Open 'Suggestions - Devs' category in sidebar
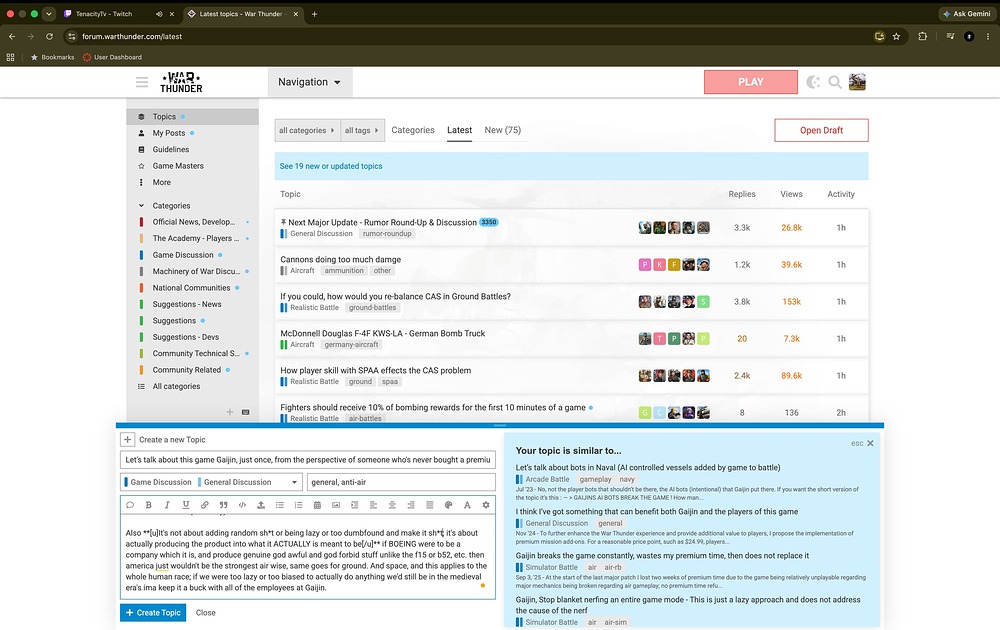 pos(186,337)
